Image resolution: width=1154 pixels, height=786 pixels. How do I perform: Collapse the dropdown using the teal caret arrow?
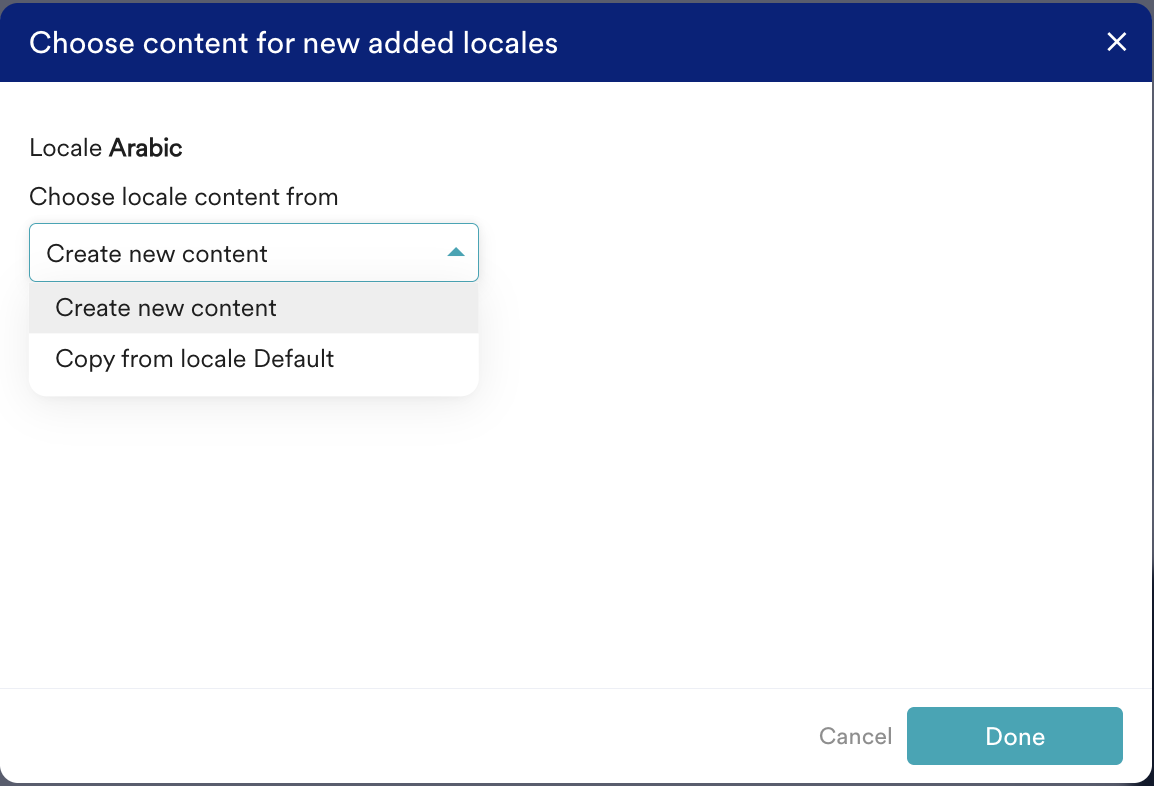pyautogui.click(x=456, y=253)
